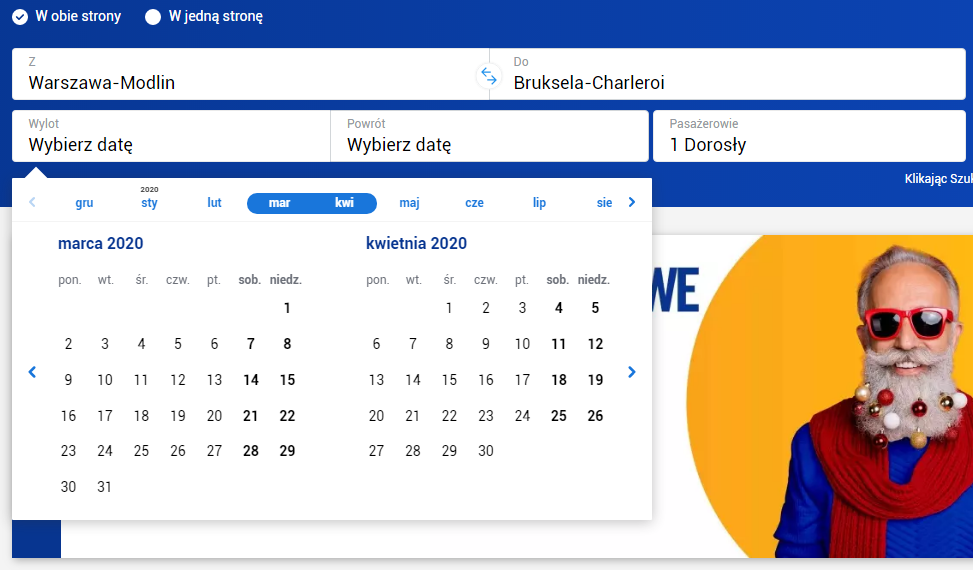Select the mar month tab
This screenshot has height=570, width=973.
tap(279, 203)
